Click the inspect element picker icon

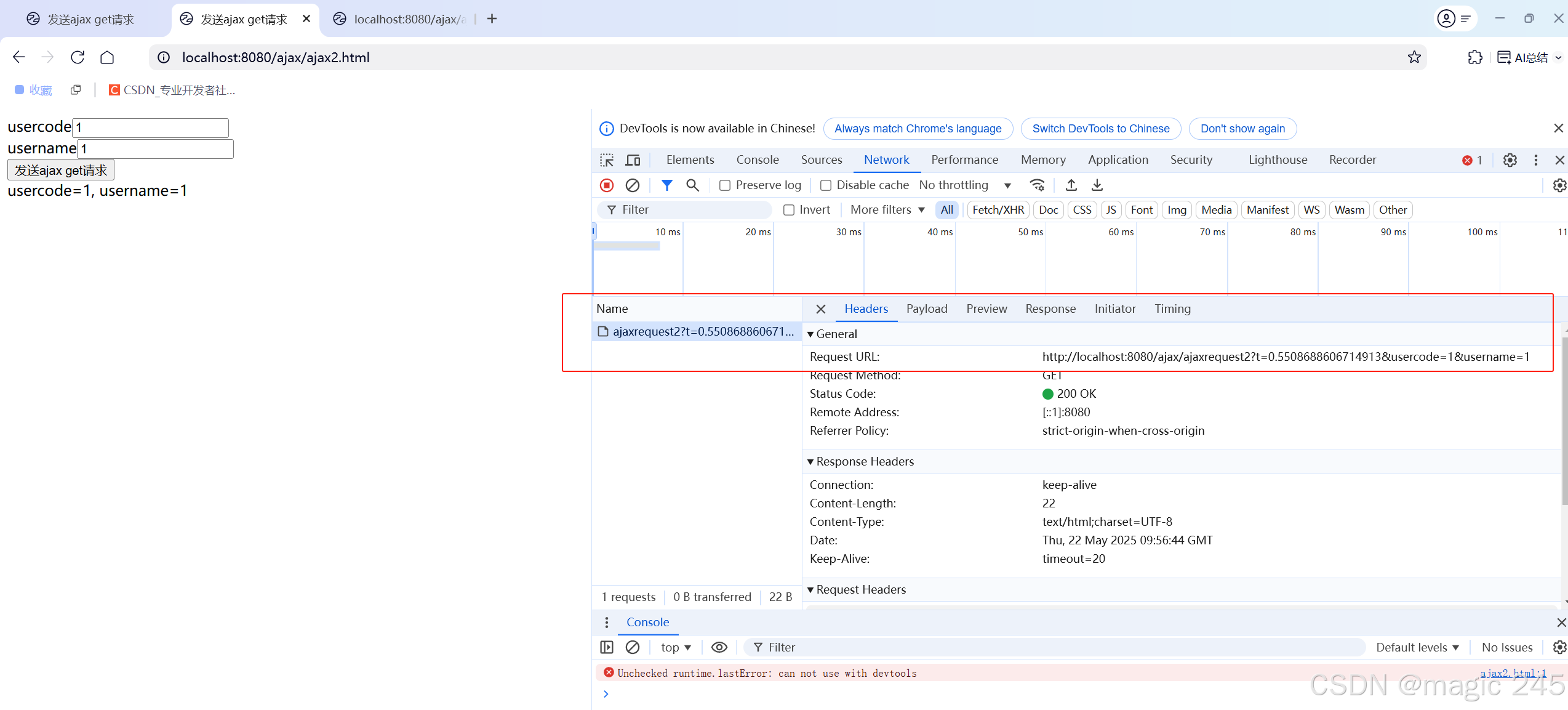607,160
